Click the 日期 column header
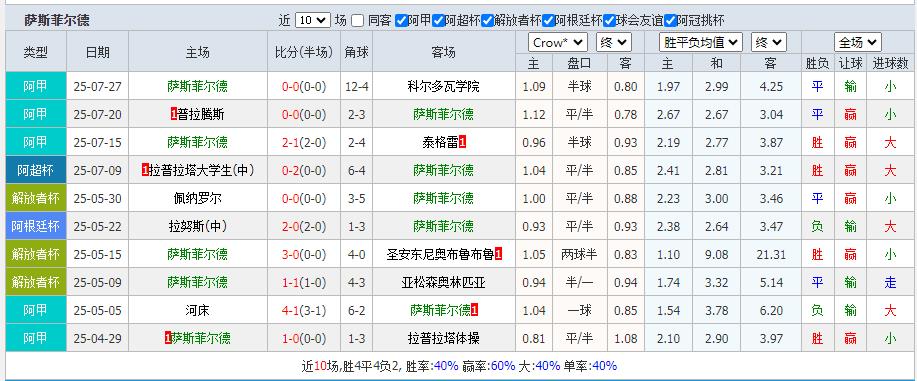This screenshot has width=917, height=381. (98, 52)
